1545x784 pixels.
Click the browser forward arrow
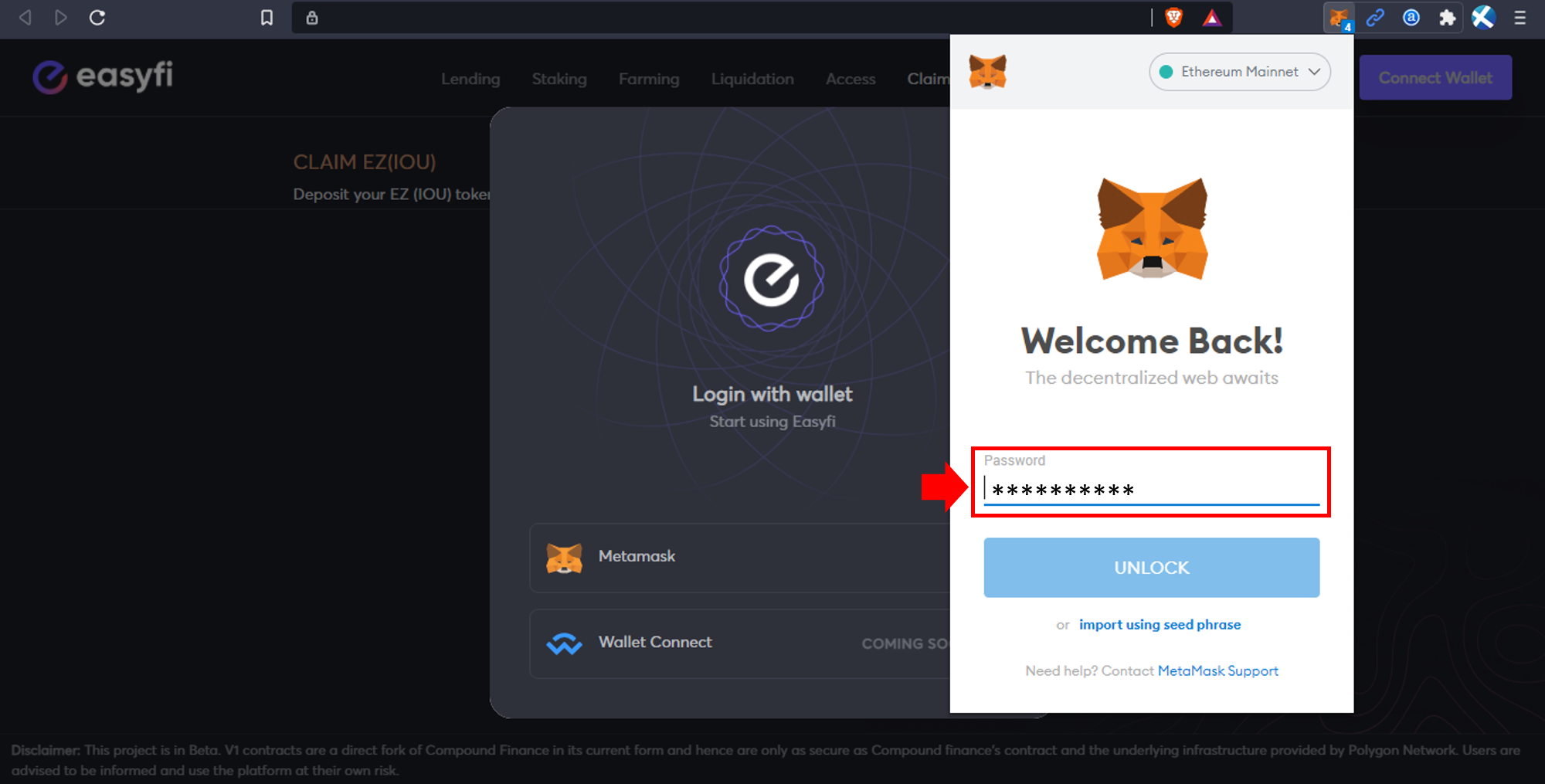[60, 17]
